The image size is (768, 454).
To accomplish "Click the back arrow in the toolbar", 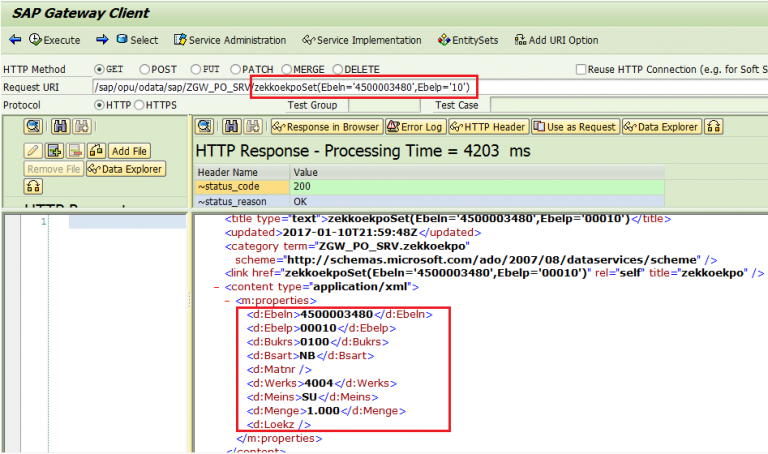I will pos(14,40).
